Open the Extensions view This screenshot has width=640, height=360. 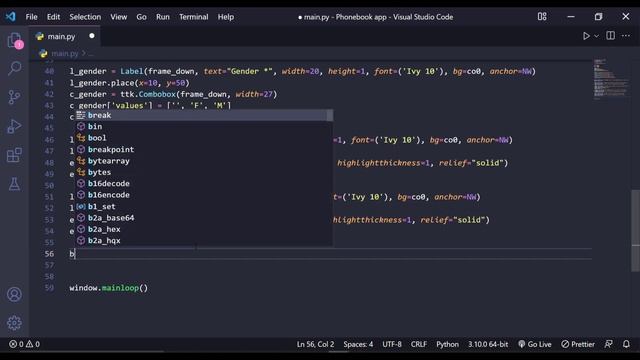[x=14, y=155]
